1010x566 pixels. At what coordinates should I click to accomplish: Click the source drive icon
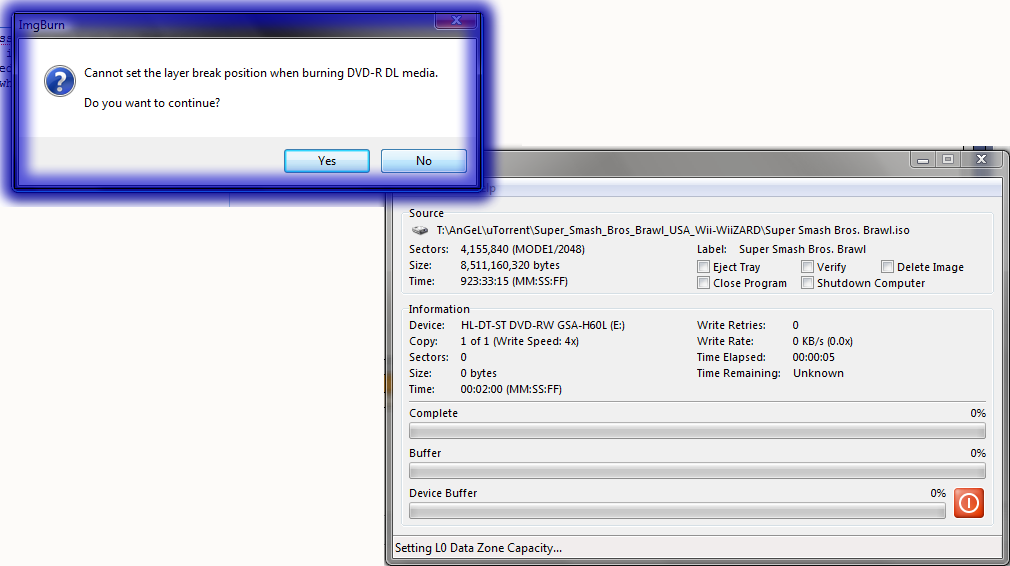(x=420, y=230)
